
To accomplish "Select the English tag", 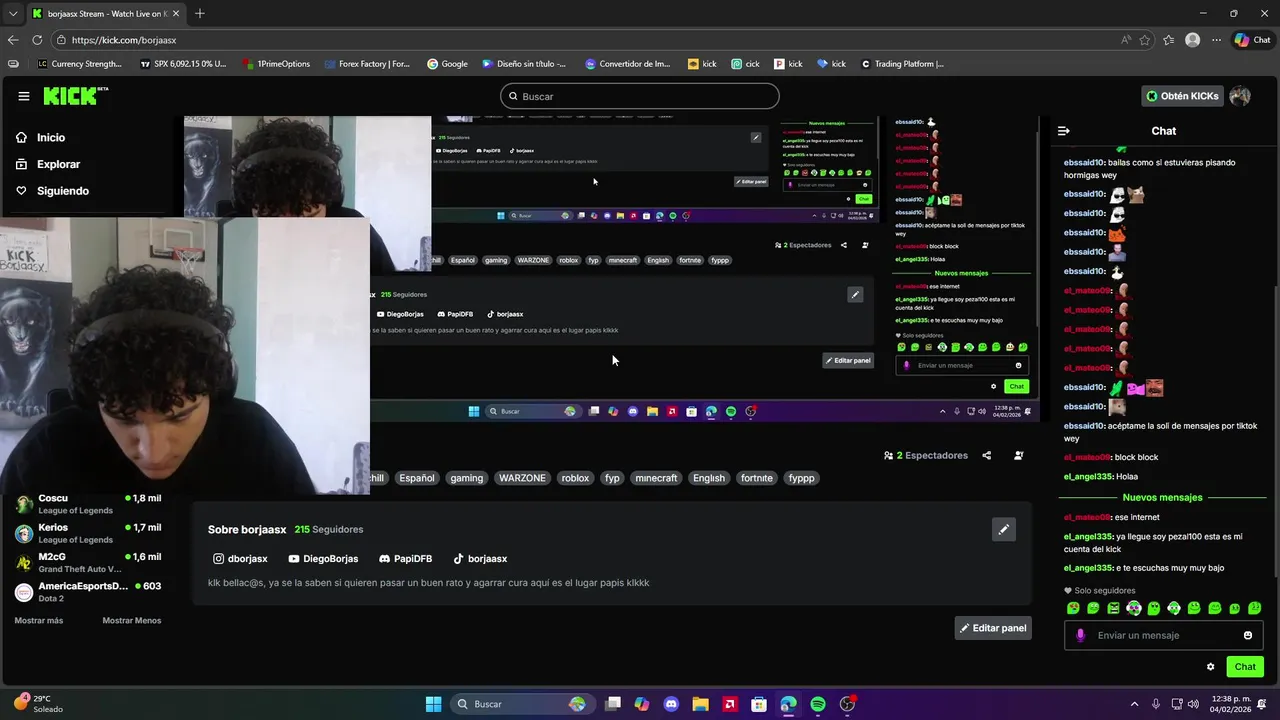I will pos(709,478).
